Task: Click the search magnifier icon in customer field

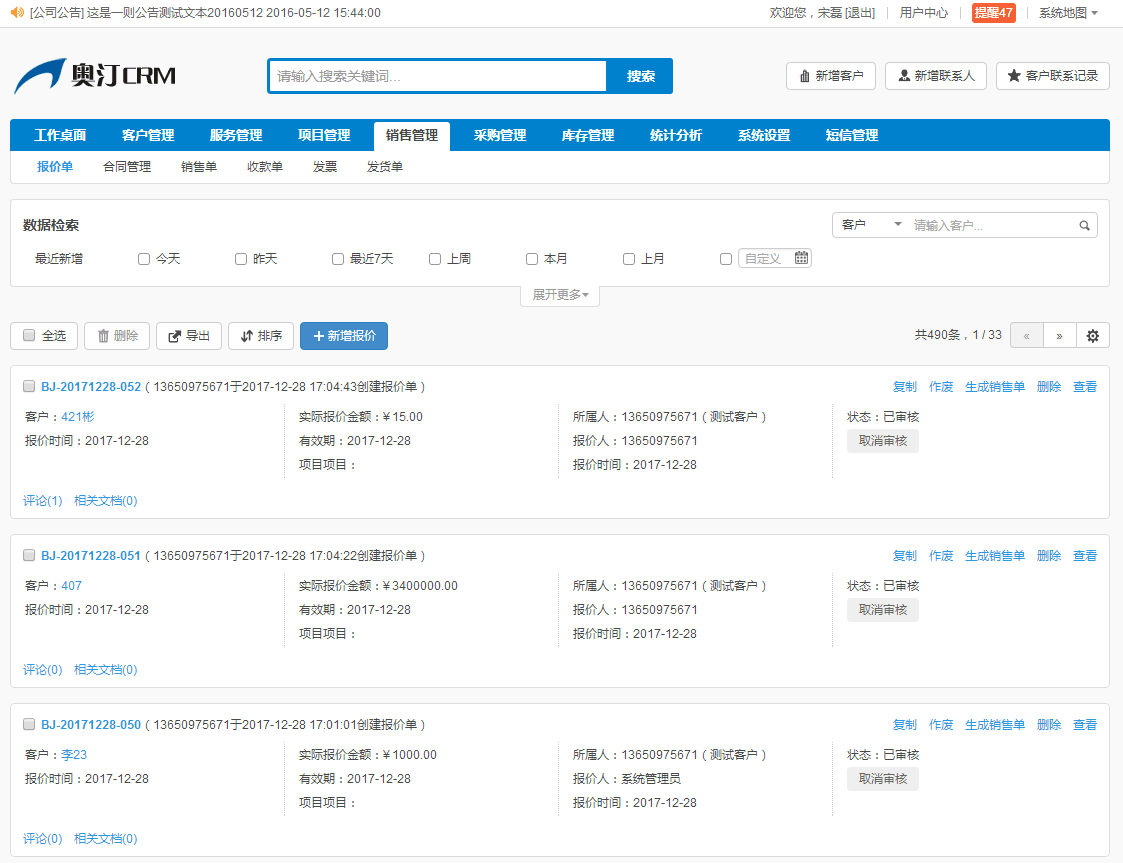Action: coord(1084,226)
